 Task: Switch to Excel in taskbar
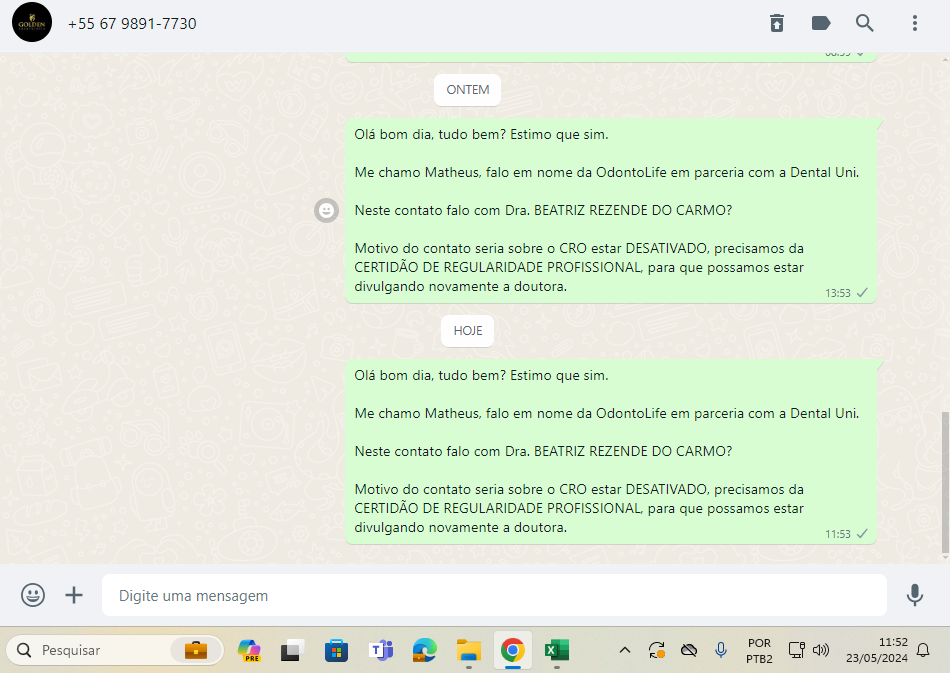tap(557, 651)
